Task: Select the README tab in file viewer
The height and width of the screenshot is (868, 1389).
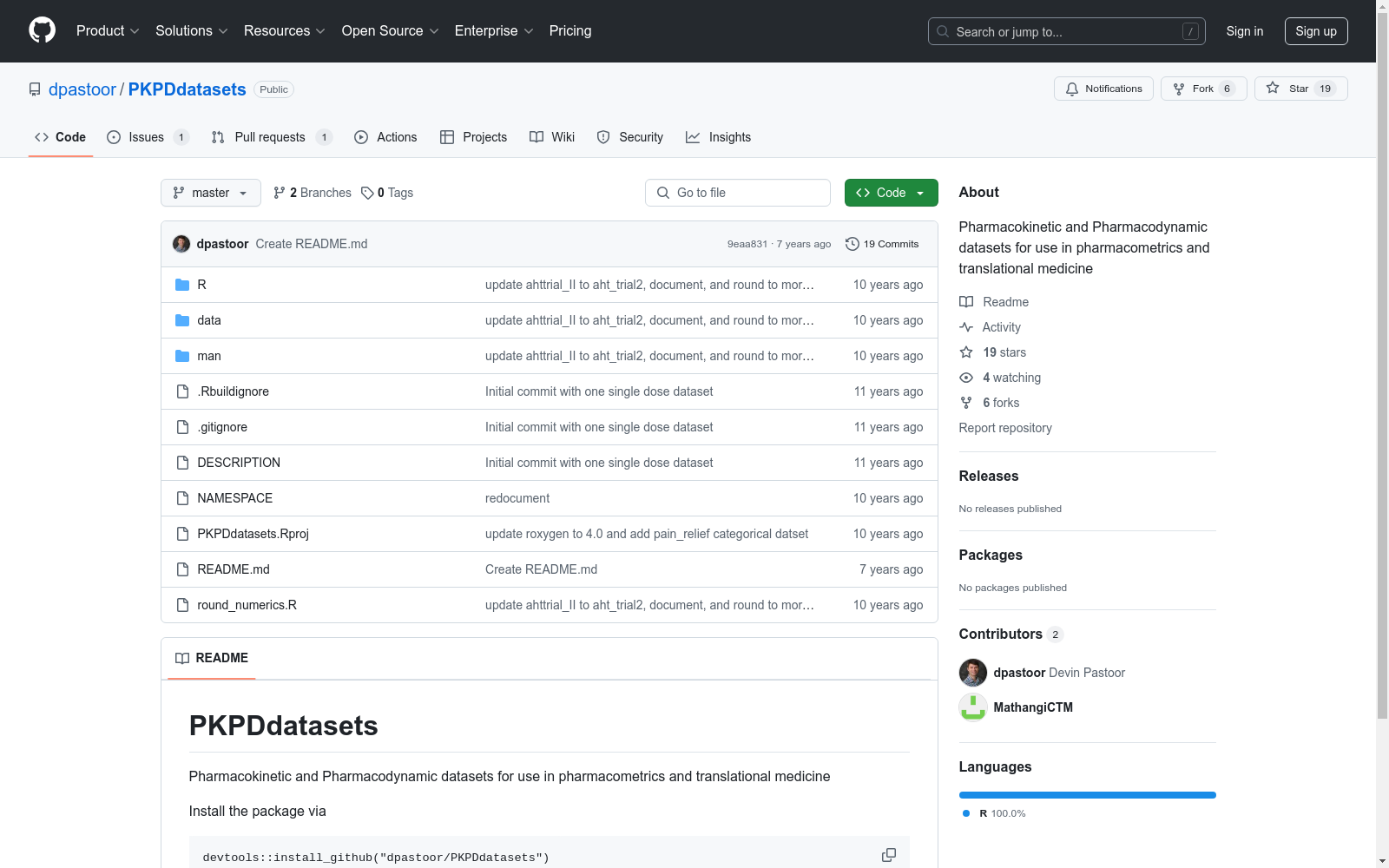Action: click(x=212, y=658)
